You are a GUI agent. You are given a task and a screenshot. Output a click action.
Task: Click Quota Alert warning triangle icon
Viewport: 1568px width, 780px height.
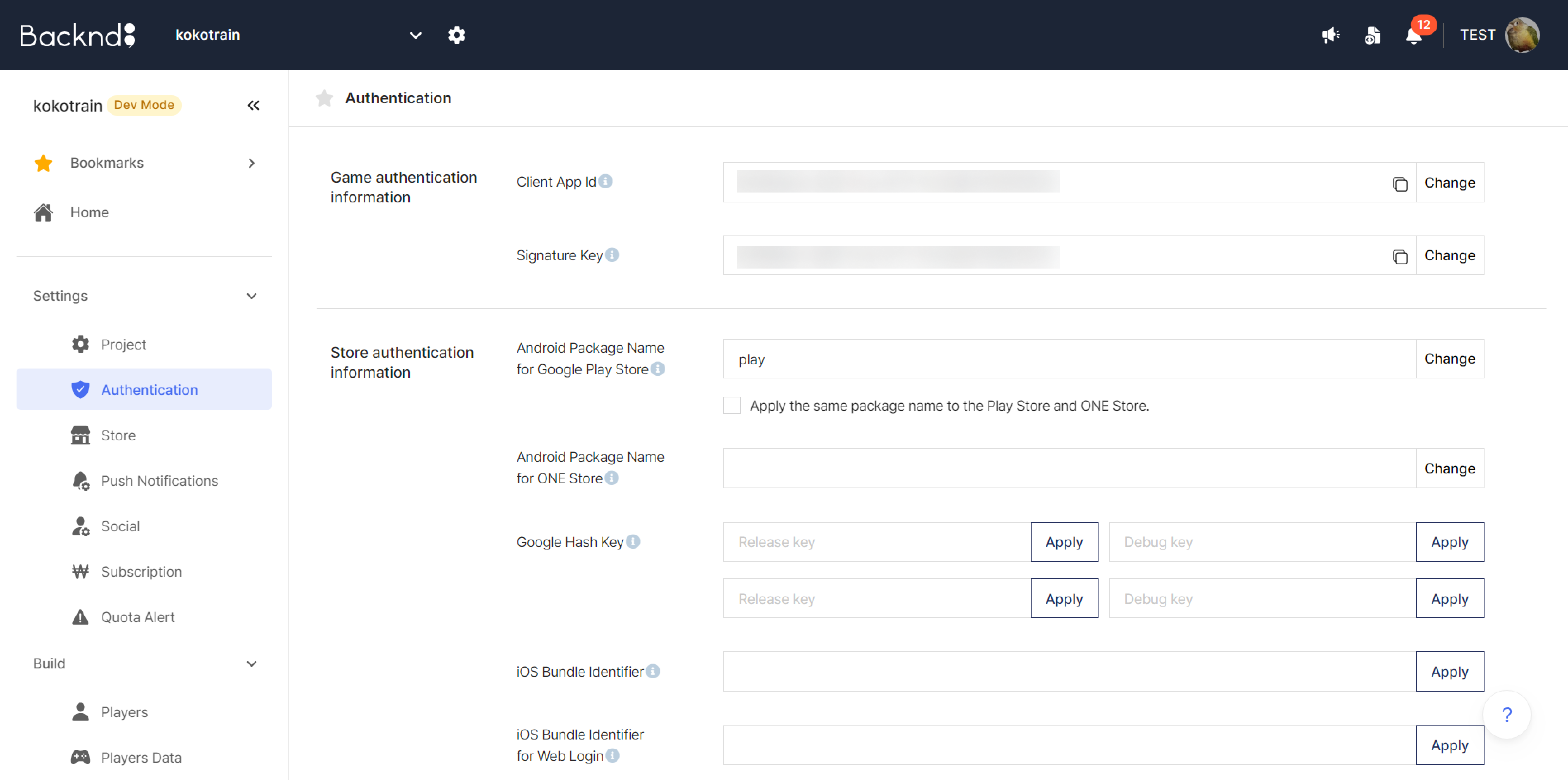(80, 617)
